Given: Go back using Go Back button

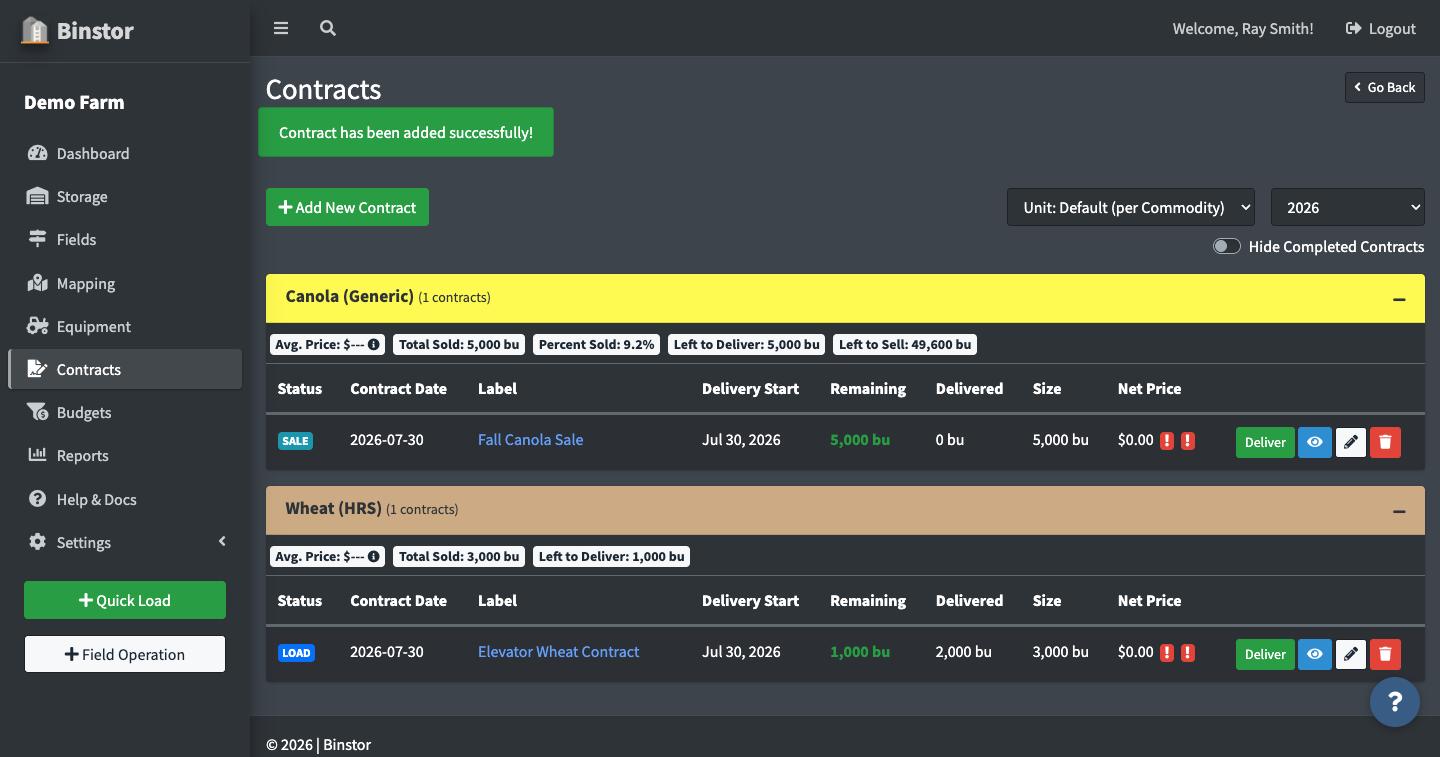Looking at the screenshot, I should click(1385, 87).
